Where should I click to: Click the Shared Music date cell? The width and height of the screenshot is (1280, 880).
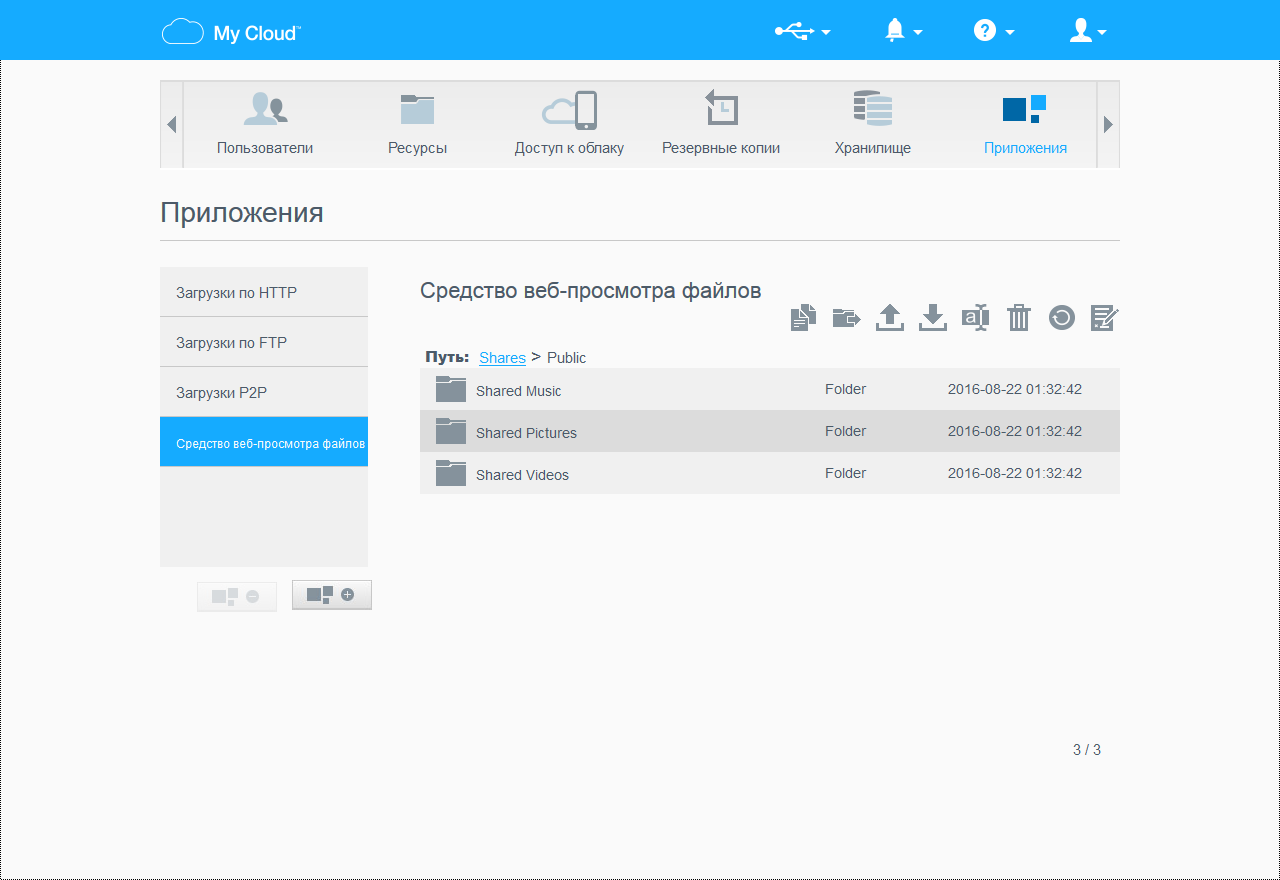click(1015, 389)
